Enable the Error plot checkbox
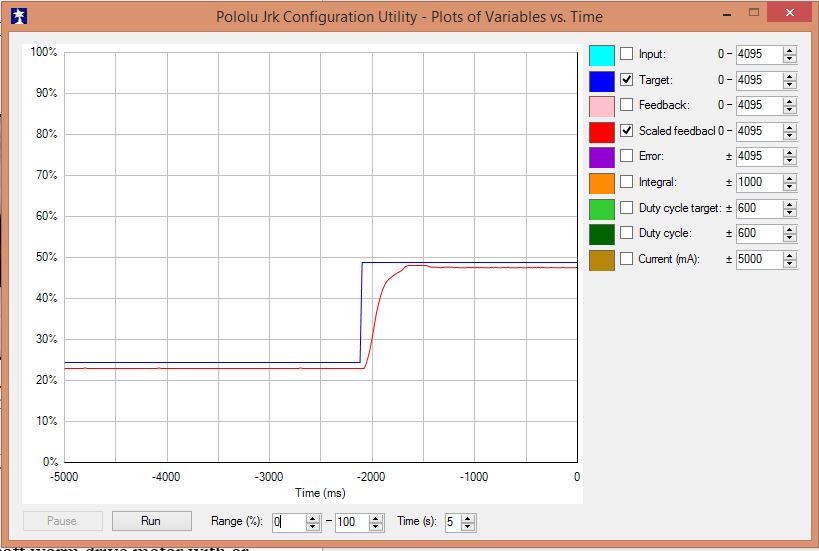 (626, 156)
